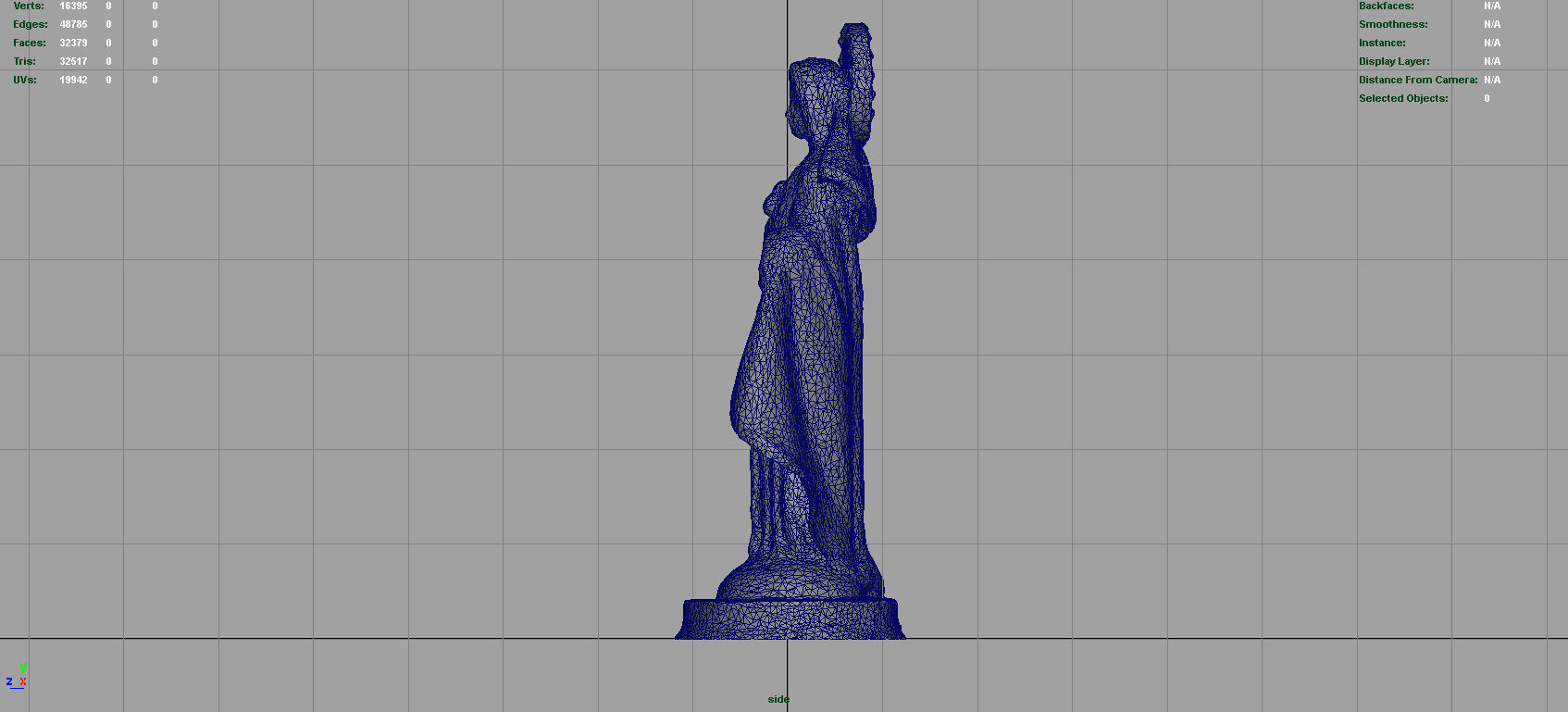Viewport: 1568px width, 712px height.
Task: Click the face count value 32379
Action: pyautogui.click(x=73, y=43)
